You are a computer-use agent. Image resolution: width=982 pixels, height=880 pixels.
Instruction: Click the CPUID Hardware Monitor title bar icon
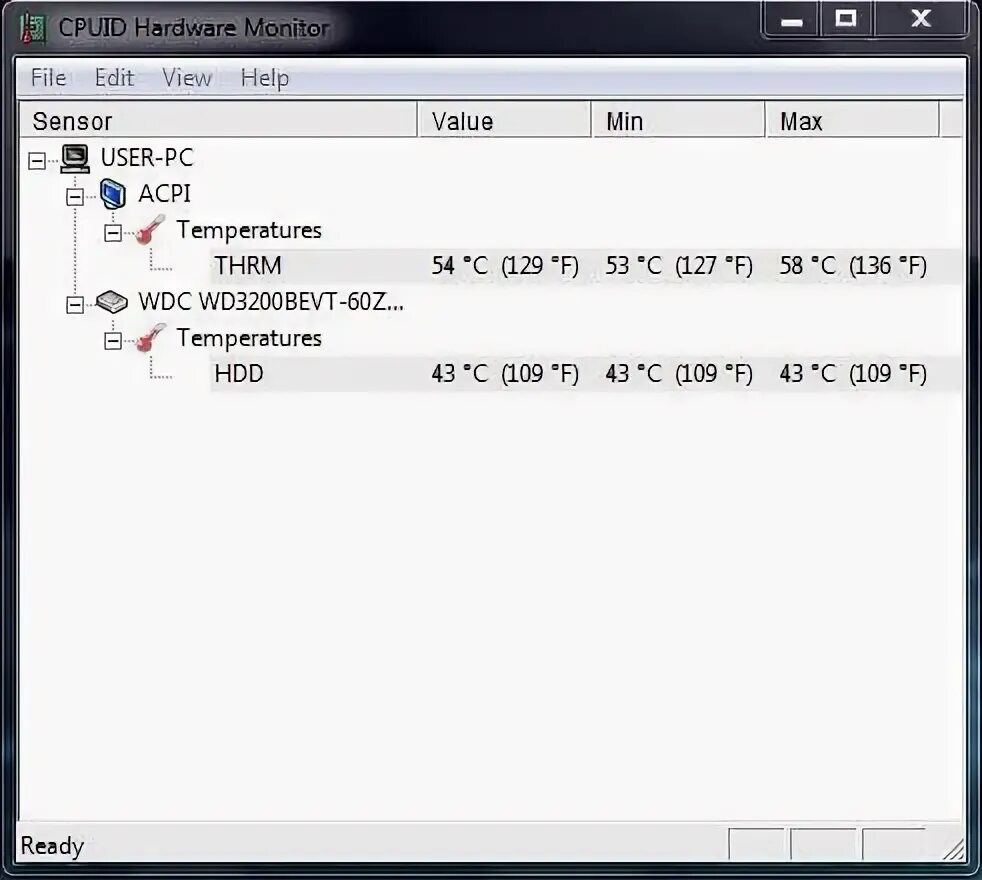click(34, 28)
